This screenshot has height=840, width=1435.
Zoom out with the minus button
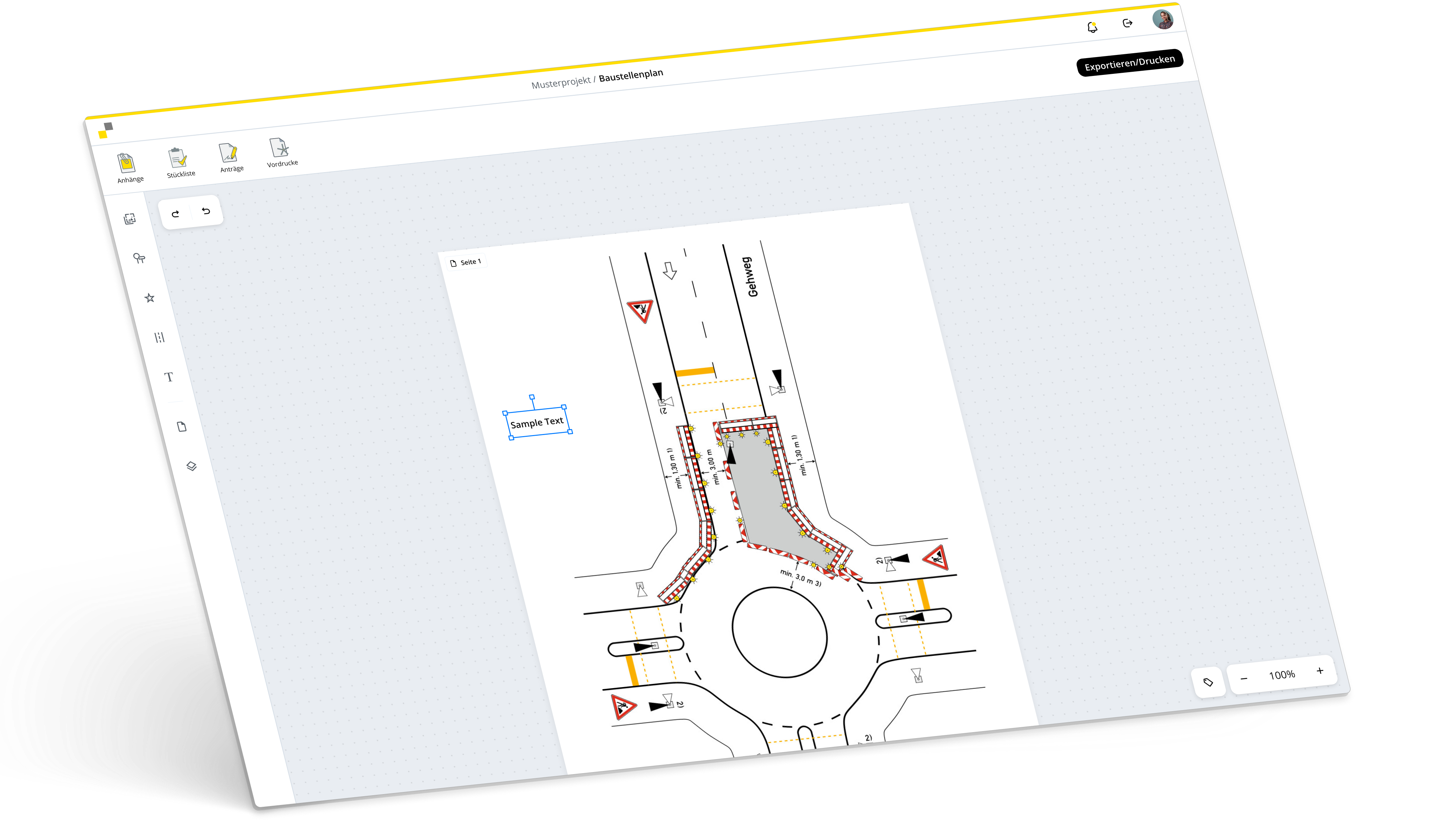1244,678
